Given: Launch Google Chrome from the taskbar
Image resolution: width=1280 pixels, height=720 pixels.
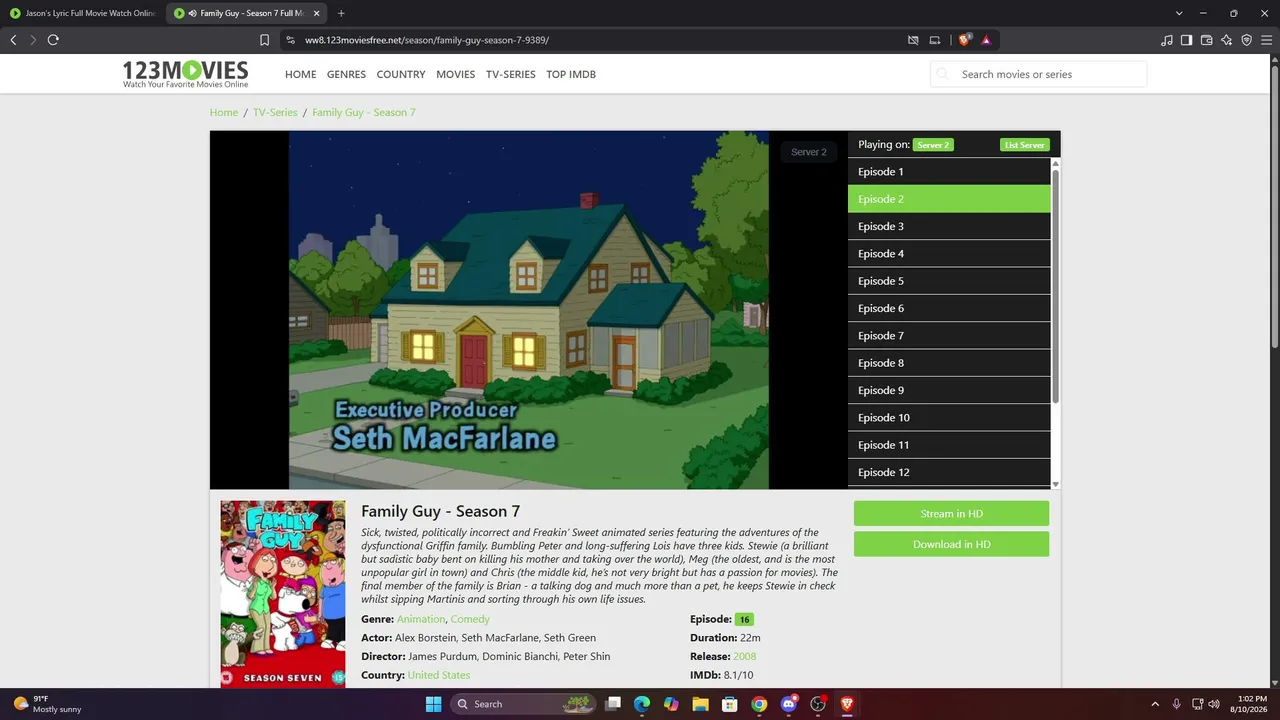Looking at the screenshot, I should click(x=759, y=704).
